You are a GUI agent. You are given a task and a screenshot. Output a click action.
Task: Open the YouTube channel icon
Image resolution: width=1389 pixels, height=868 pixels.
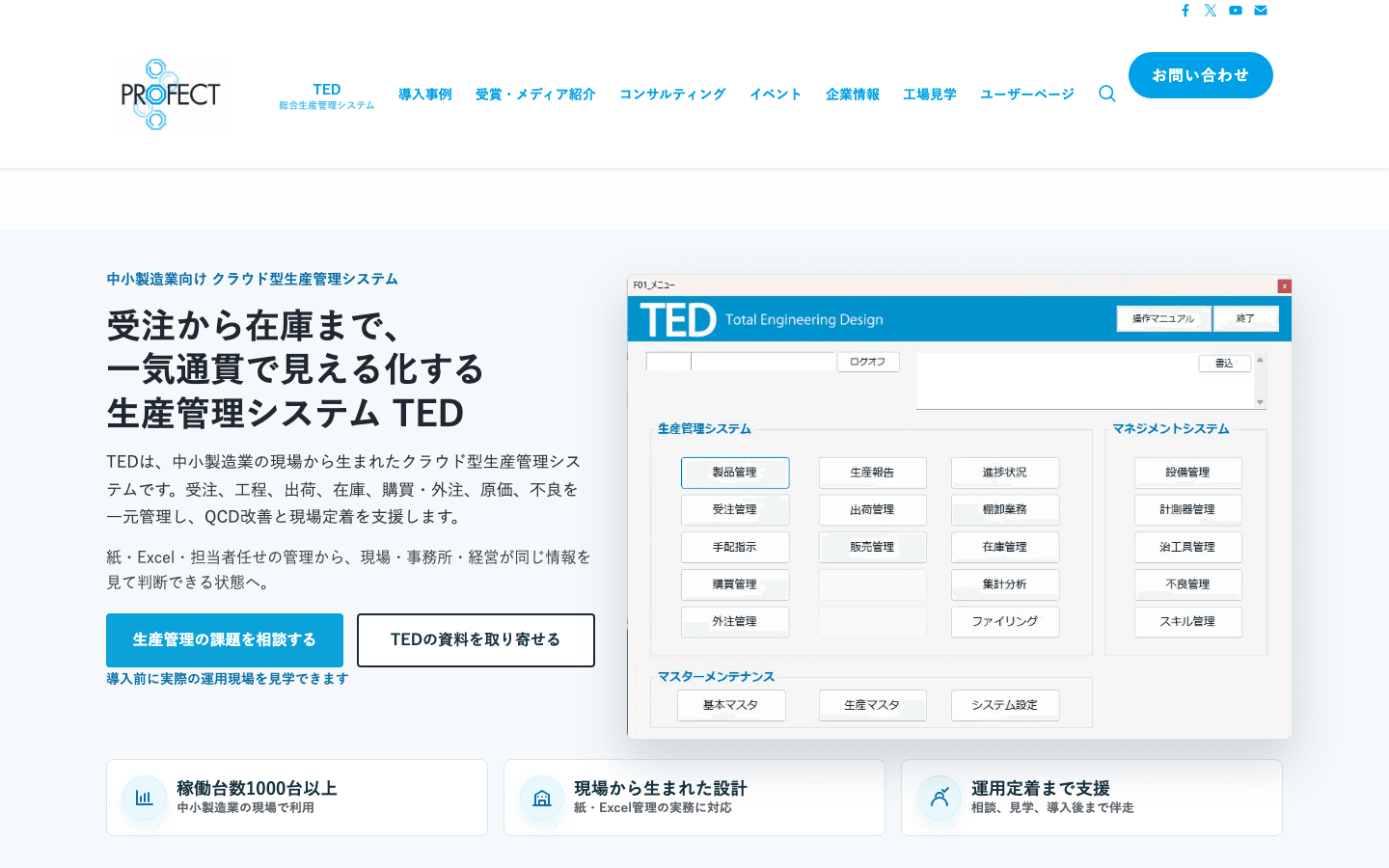[1236, 11]
